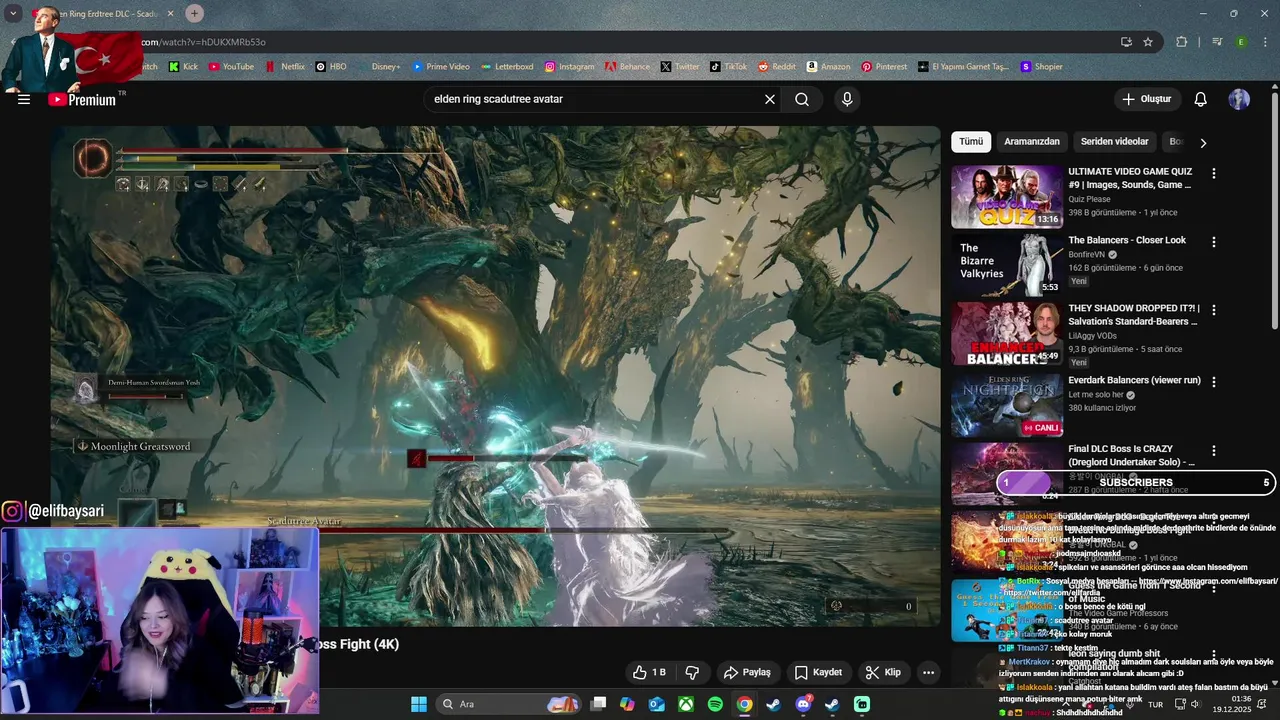This screenshot has height=720, width=1280.
Task: Install or cast via address bar screen icon
Action: pos(1126,42)
